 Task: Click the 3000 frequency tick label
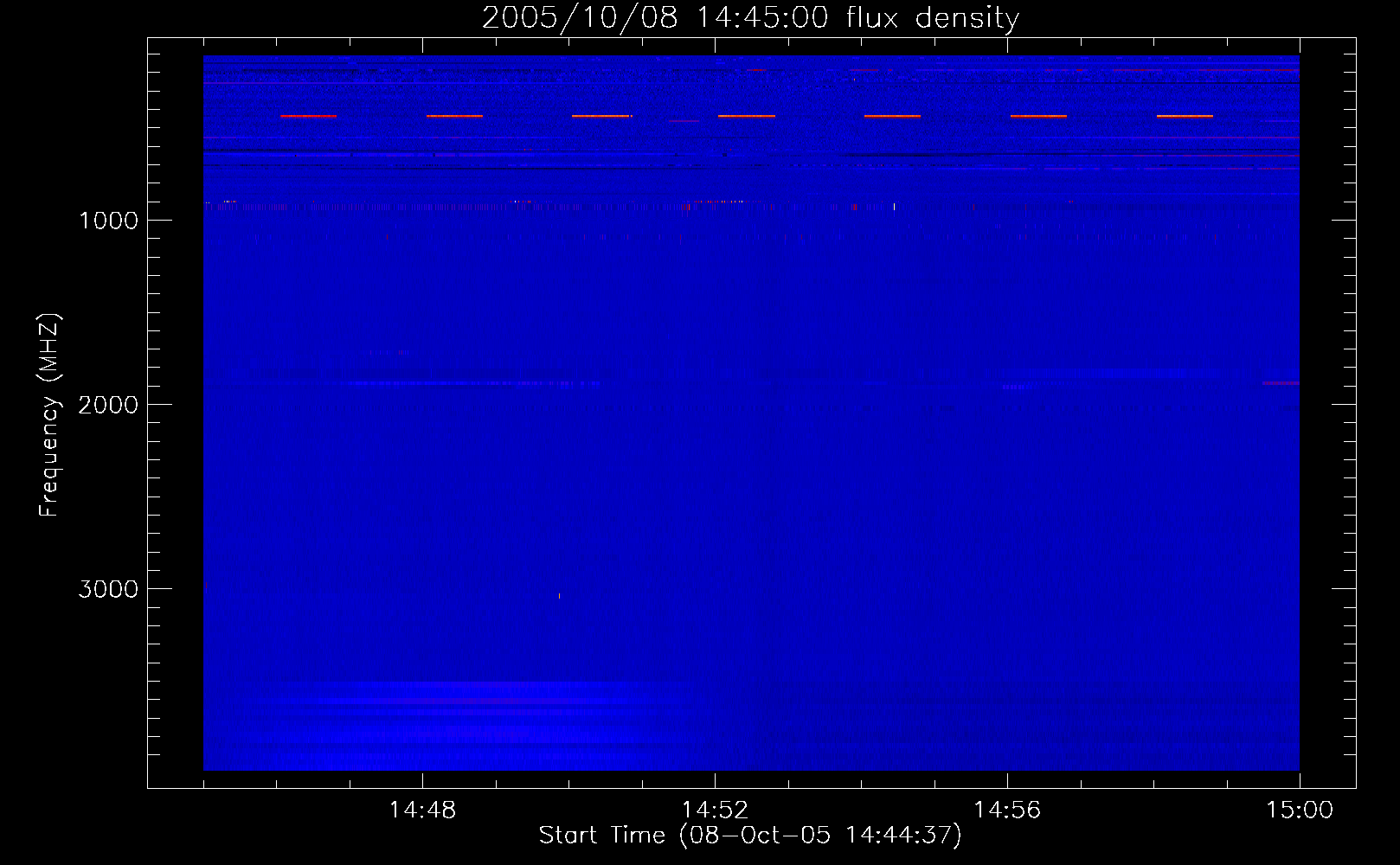tap(108, 589)
